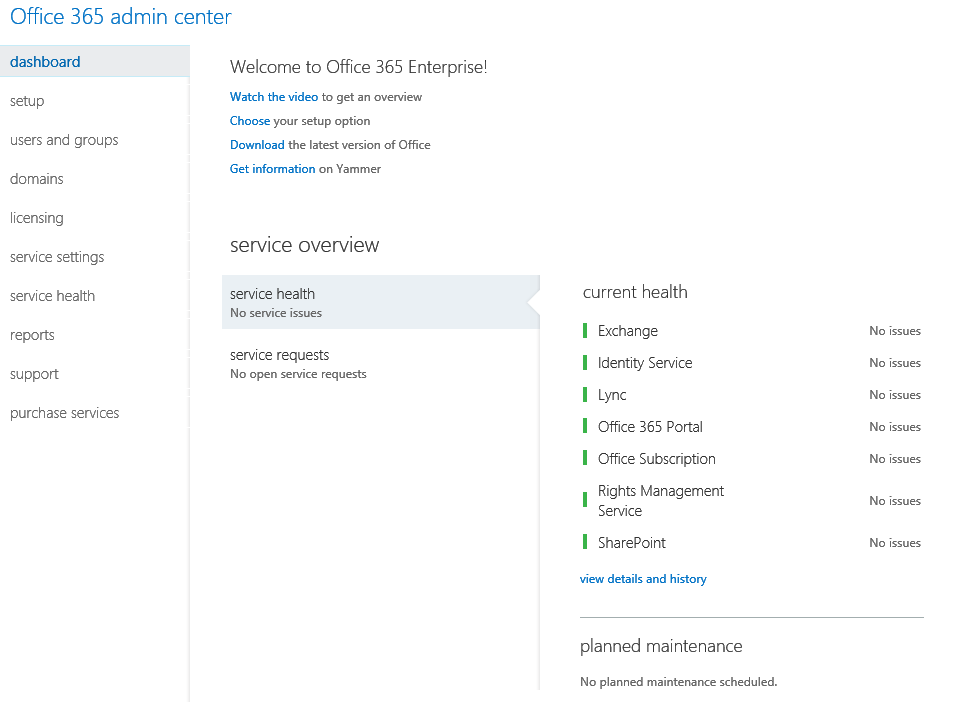Viewport: 953px width, 702px height.
Task: Open Get information on Yammer link
Action: (x=272, y=169)
